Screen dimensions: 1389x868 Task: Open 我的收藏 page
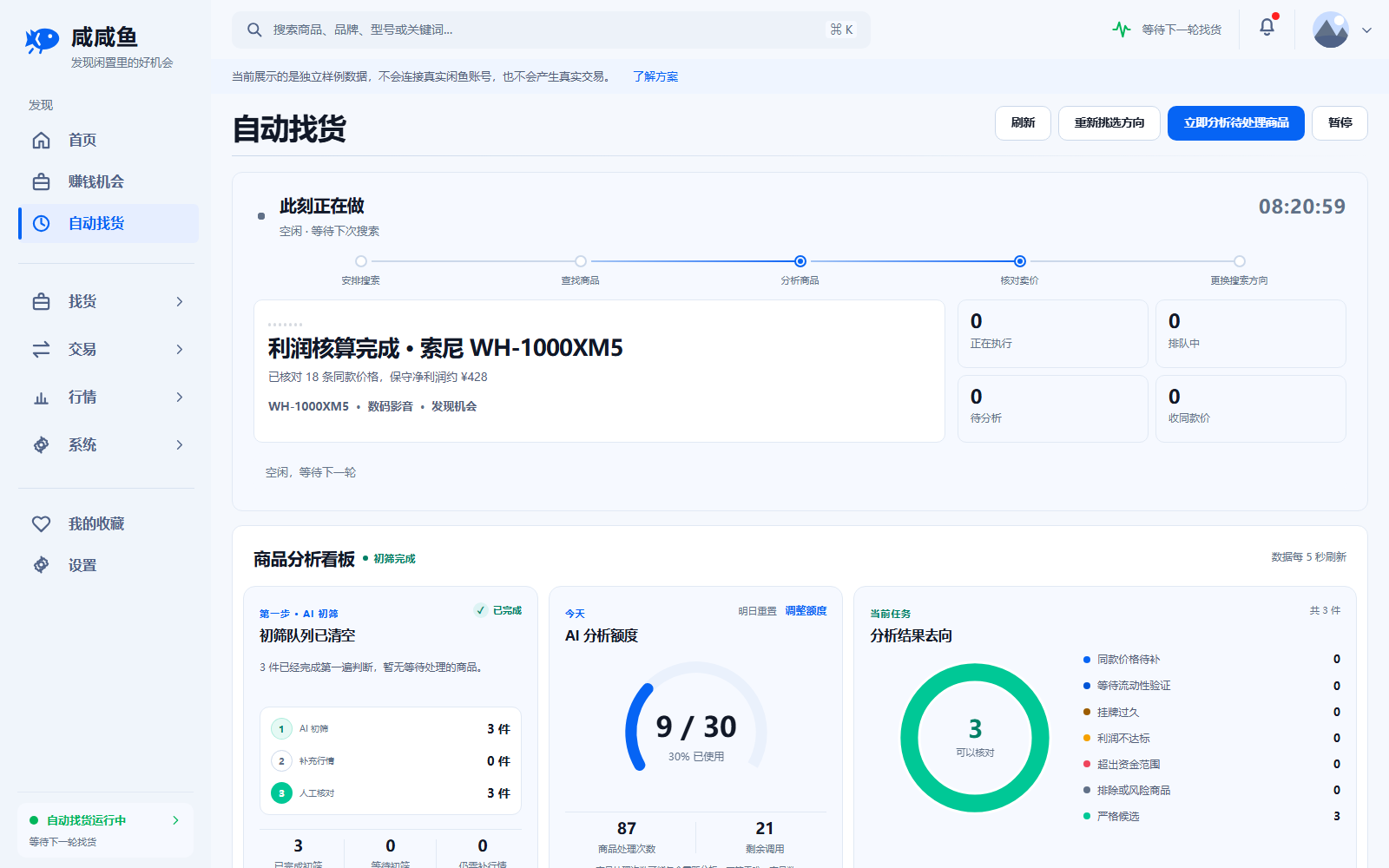click(109, 523)
